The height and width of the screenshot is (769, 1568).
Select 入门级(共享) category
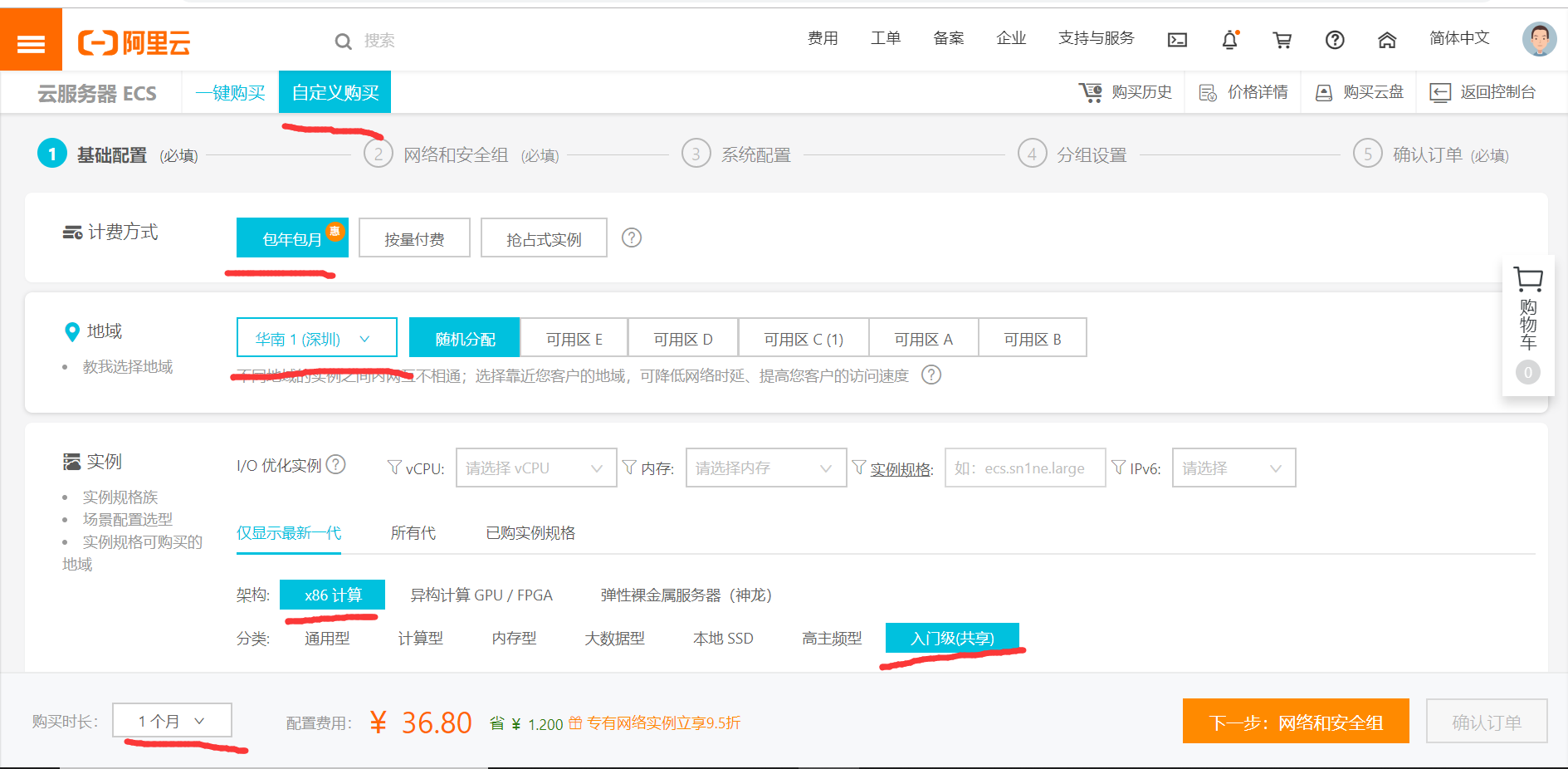pyautogui.click(x=952, y=638)
